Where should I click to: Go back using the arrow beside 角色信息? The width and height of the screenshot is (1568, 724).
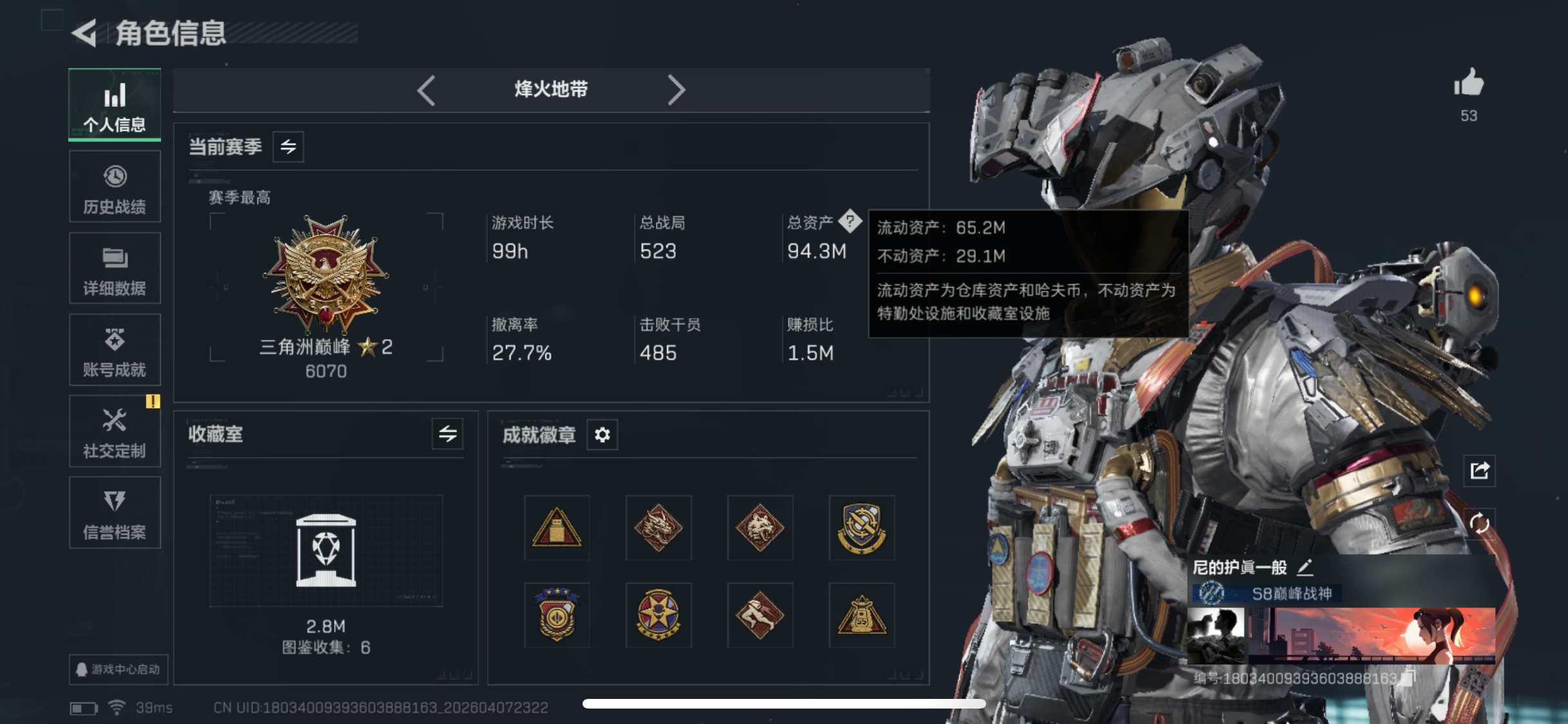85,33
